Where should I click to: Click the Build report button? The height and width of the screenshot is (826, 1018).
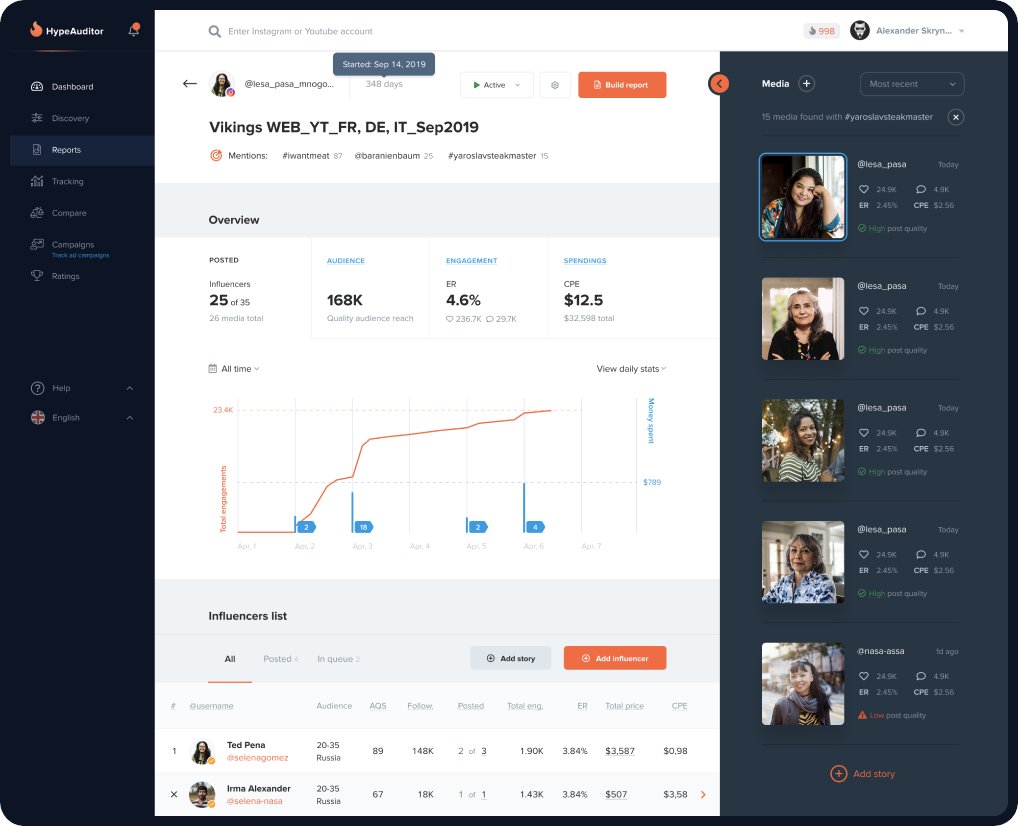(622, 86)
